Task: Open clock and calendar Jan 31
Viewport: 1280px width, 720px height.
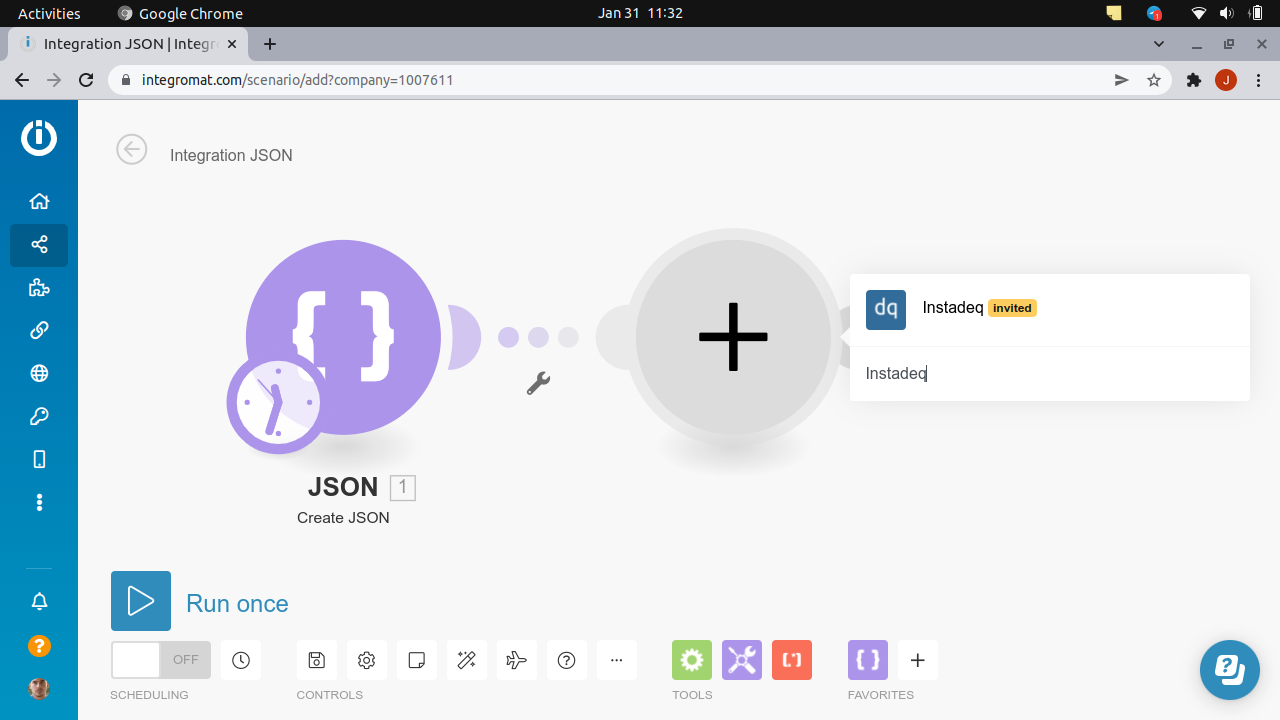Action: 640,13
